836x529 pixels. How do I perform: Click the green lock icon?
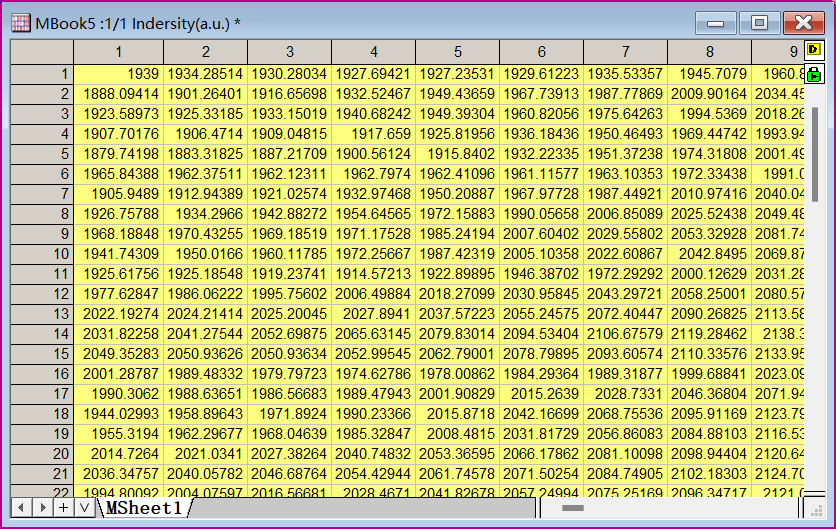click(x=814, y=74)
